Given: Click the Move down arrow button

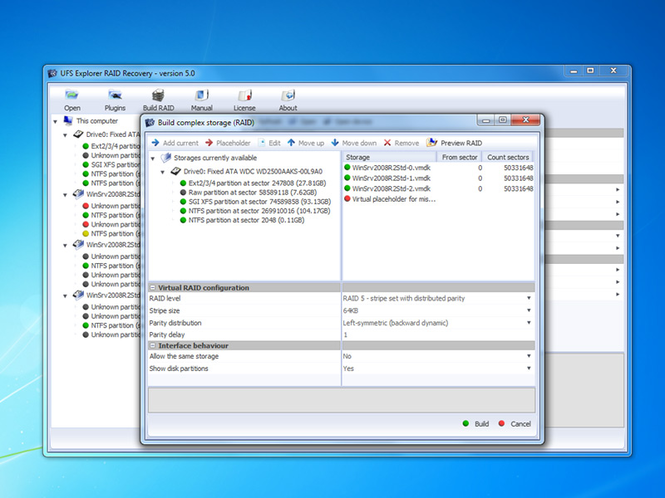Looking at the screenshot, I should 354,143.
